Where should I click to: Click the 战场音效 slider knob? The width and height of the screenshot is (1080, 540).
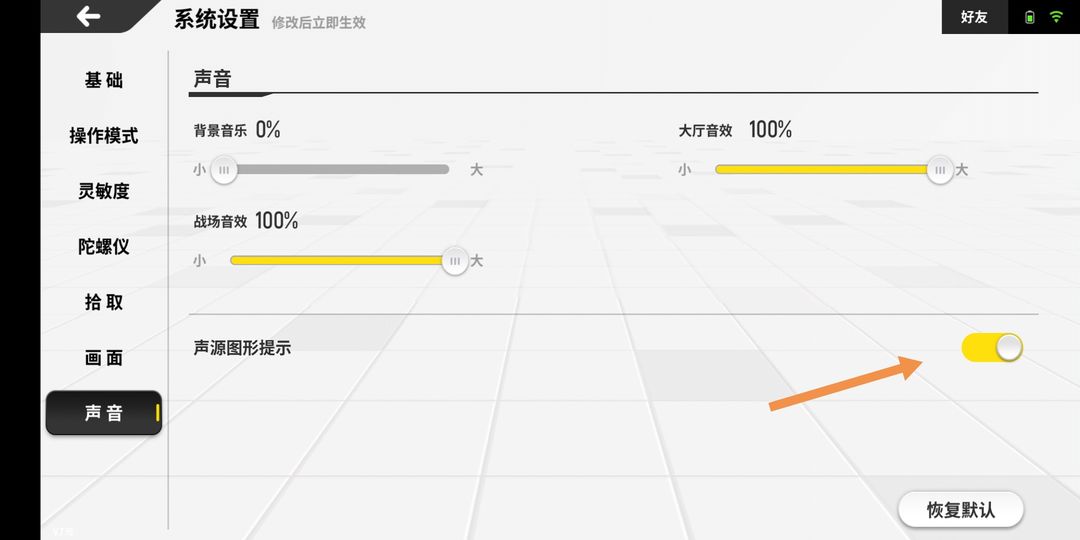(x=455, y=261)
